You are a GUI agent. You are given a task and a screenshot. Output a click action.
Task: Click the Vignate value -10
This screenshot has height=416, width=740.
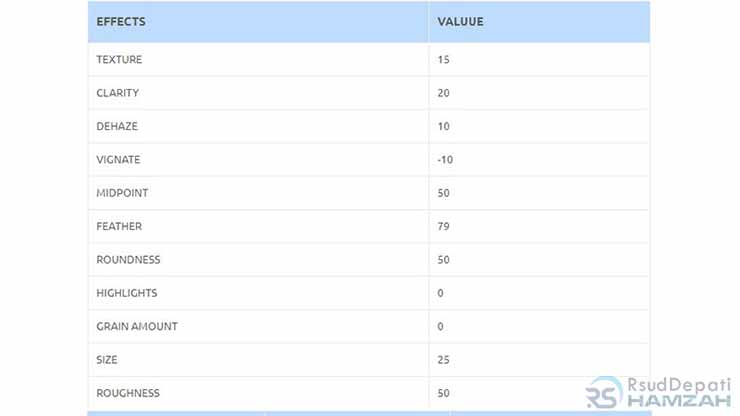tap(445, 160)
